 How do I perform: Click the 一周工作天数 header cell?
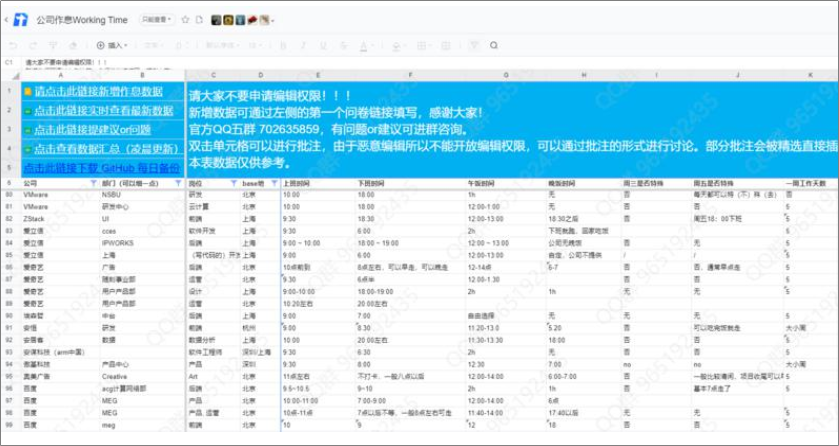pyautogui.click(x=811, y=183)
